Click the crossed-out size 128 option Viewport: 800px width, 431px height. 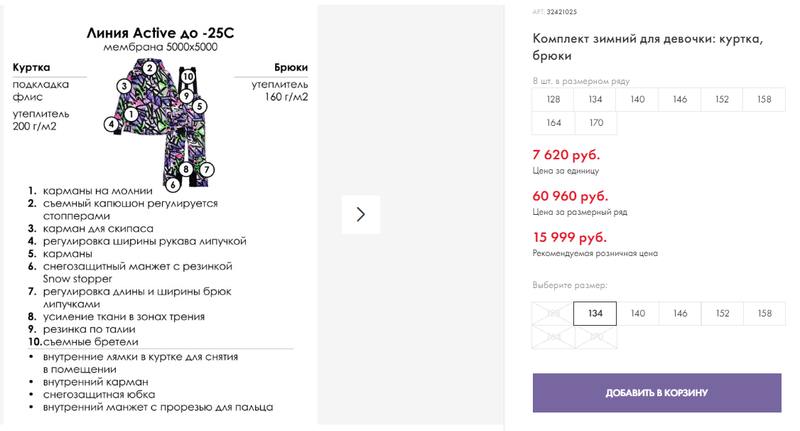pyautogui.click(x=553, y=313)
